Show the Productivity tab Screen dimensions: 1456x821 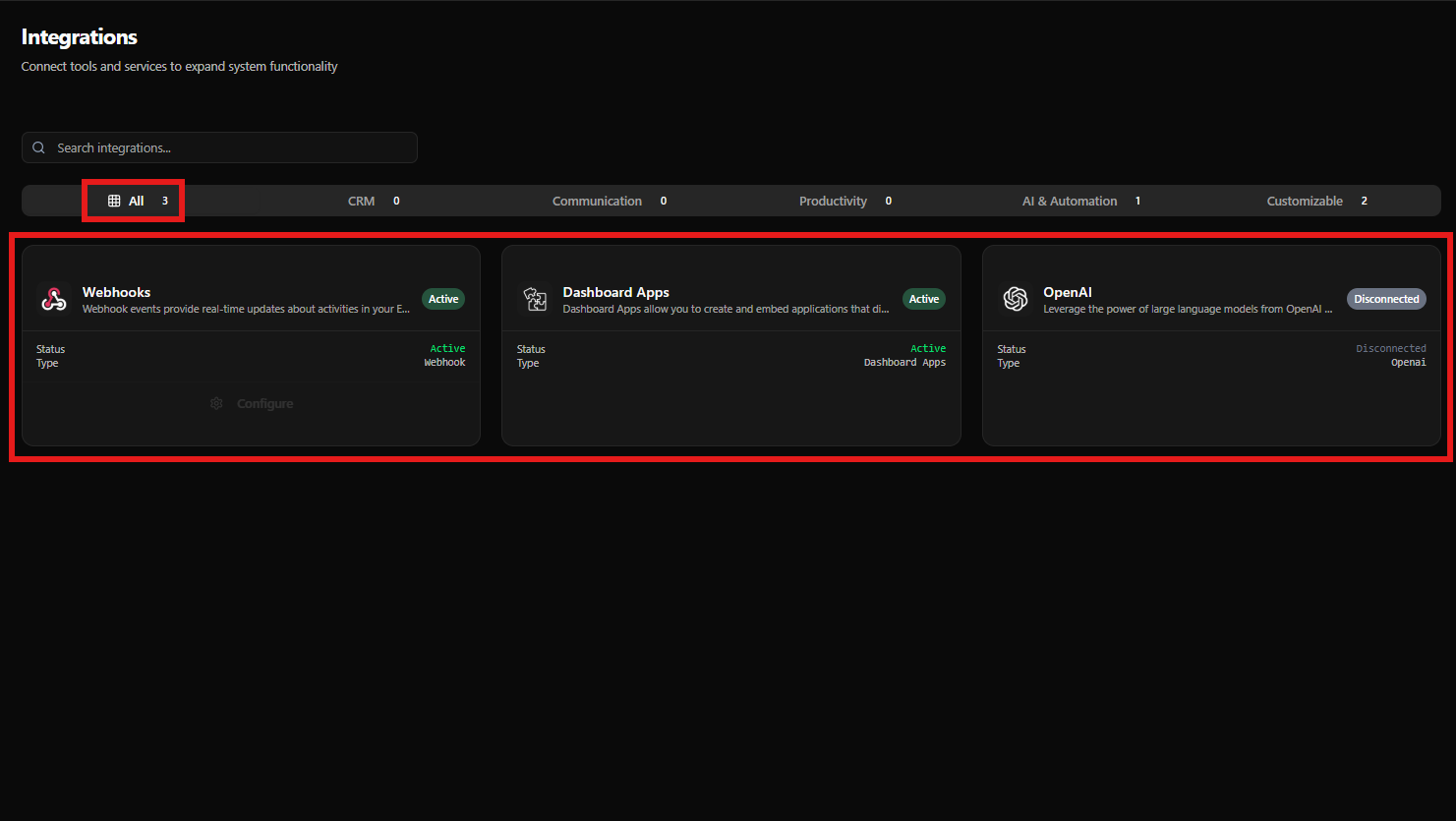pyautogui.click(x=845, y=201)
